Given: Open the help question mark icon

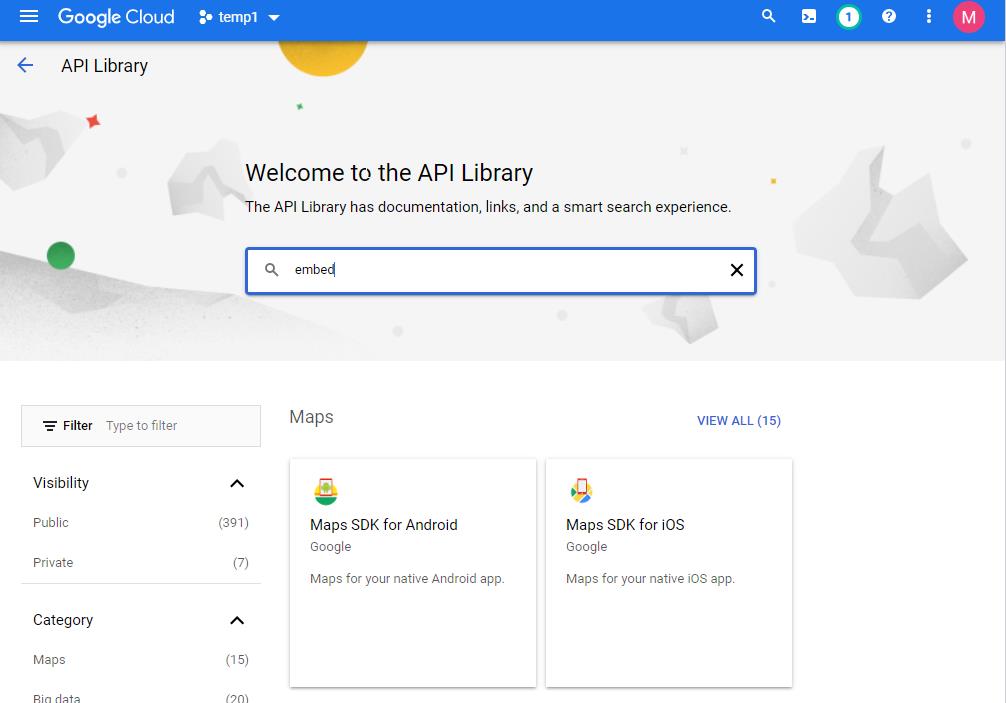Looking at the screenshot, I should [889, 17].
